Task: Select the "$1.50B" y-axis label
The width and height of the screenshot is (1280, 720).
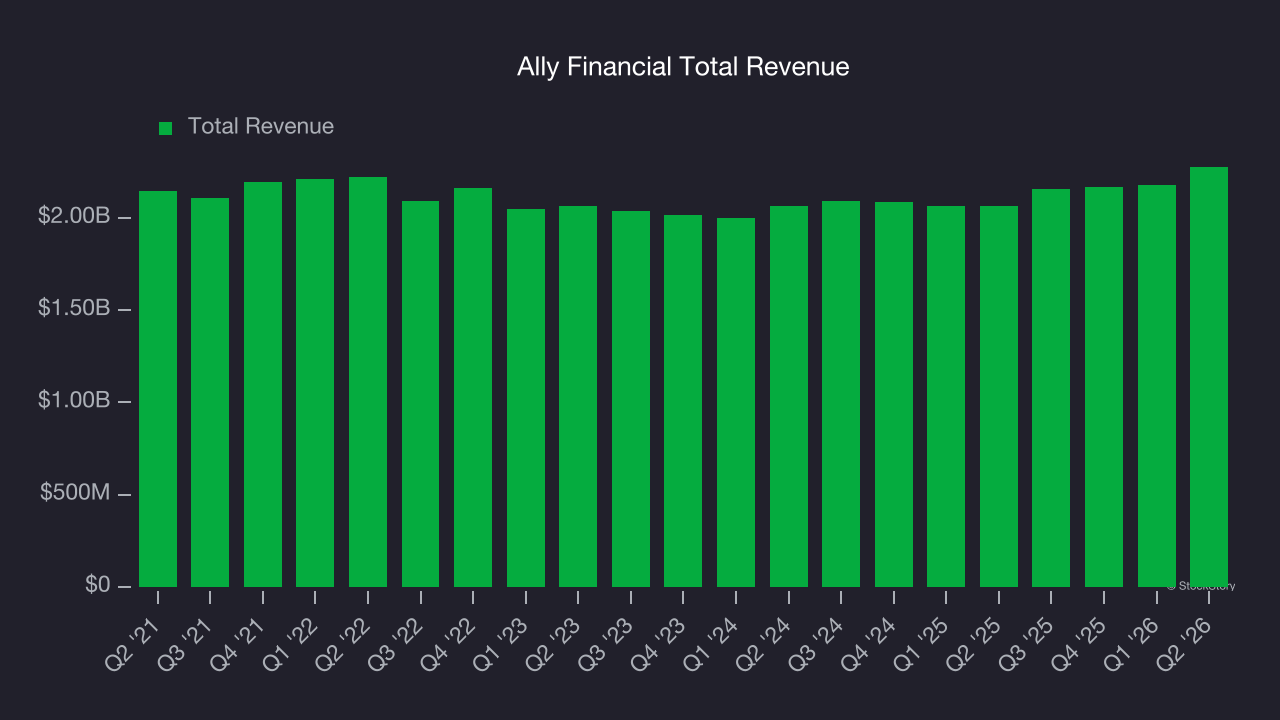Action: click(74, 309)
